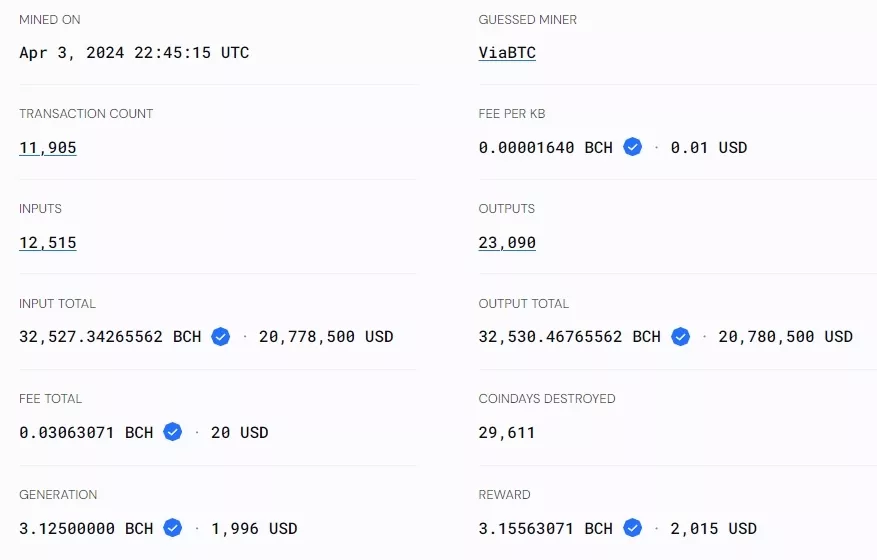Click the 0.00001640 BCH fee amount
877x560 pixels.
[545, 148]
